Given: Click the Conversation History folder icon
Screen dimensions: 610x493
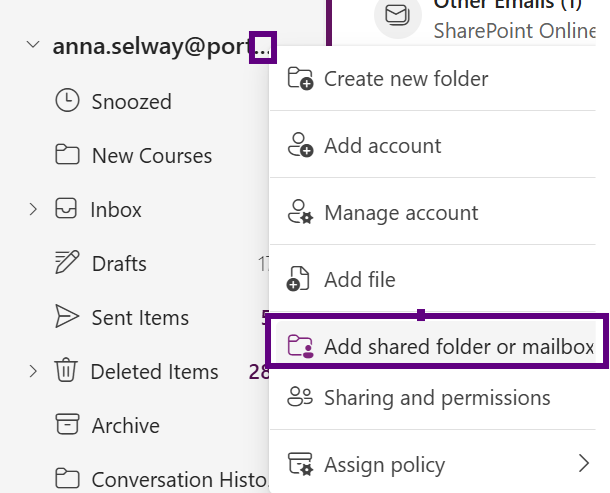Looking at the screenshot, I should tap(67, 479).
